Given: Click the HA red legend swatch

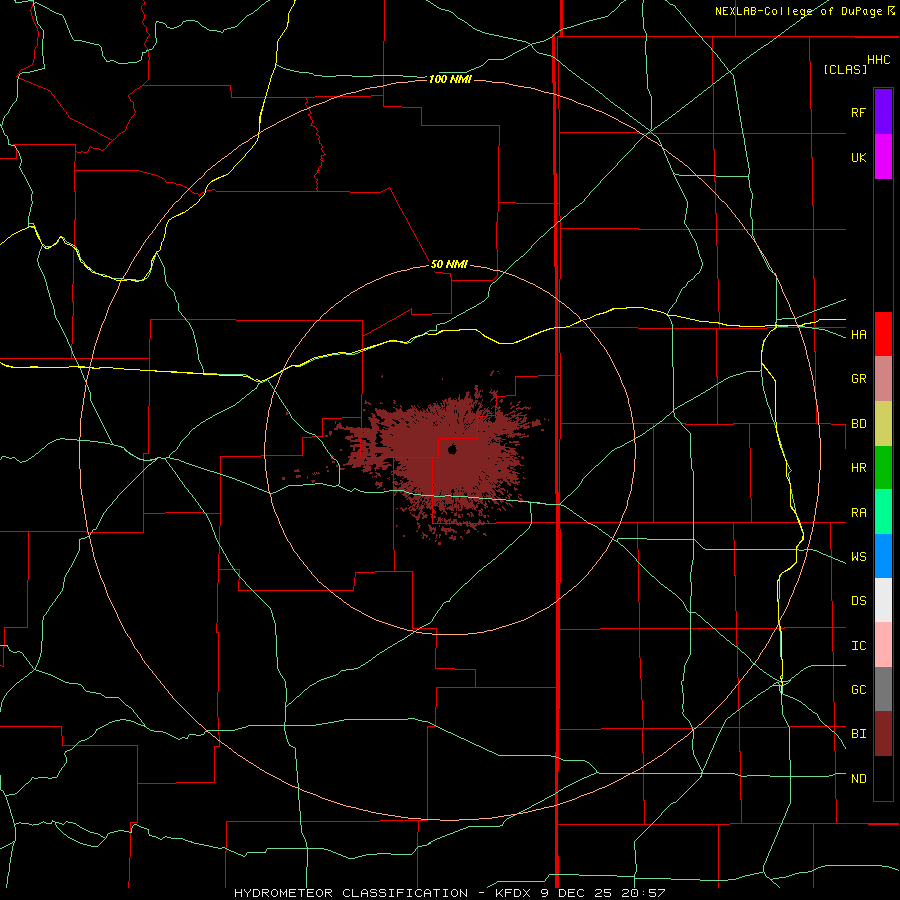Looking at the screenshot, I should tap(883, 334).
